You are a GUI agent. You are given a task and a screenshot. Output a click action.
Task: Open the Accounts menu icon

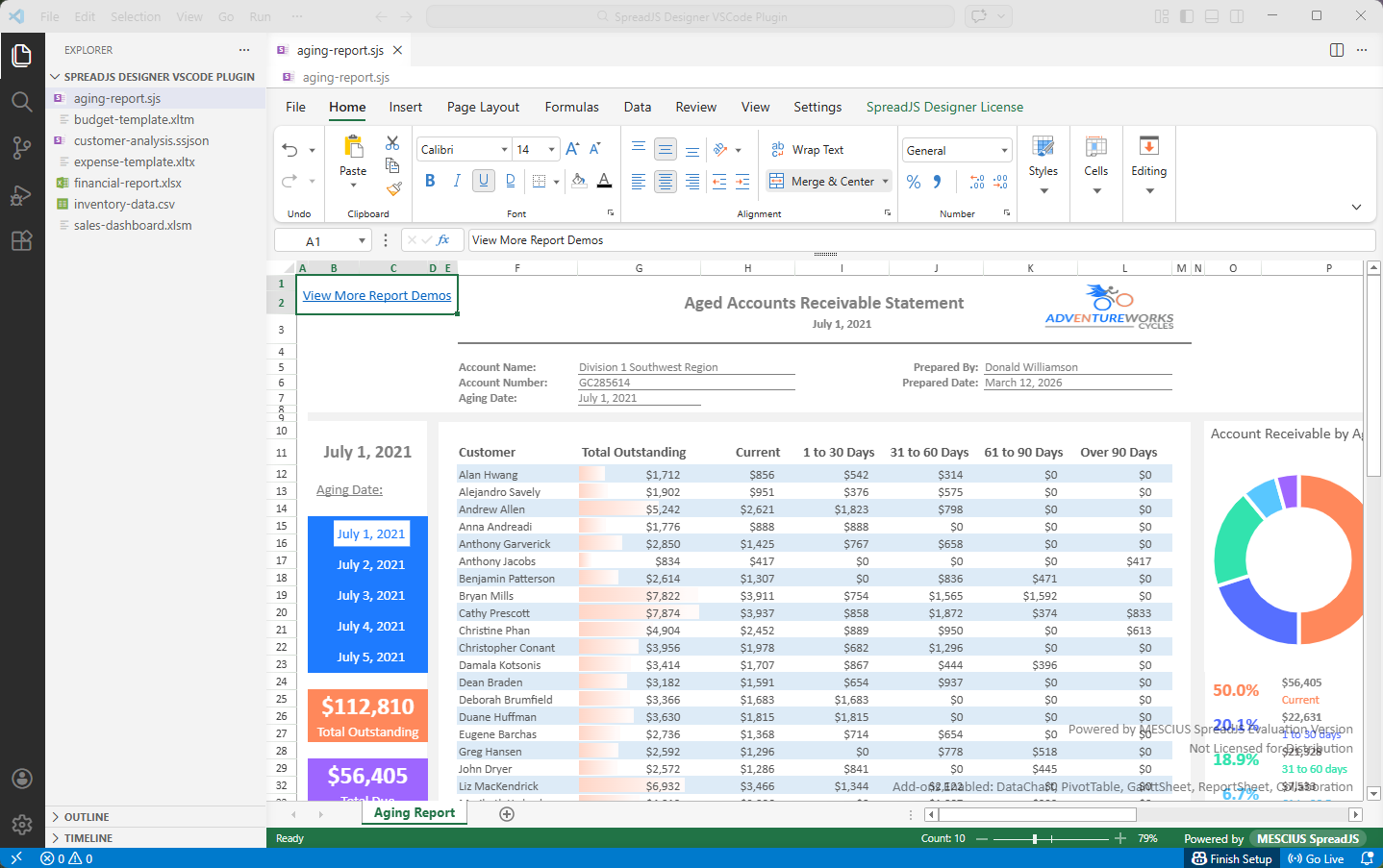pyautogui.click(x=22, y=779)
